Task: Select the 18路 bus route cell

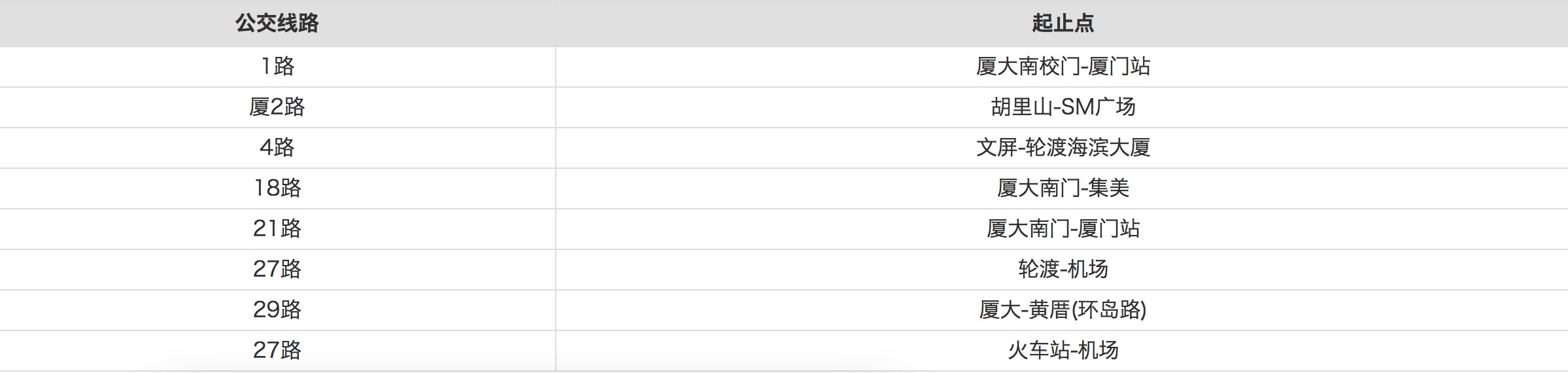Action: 277,188
